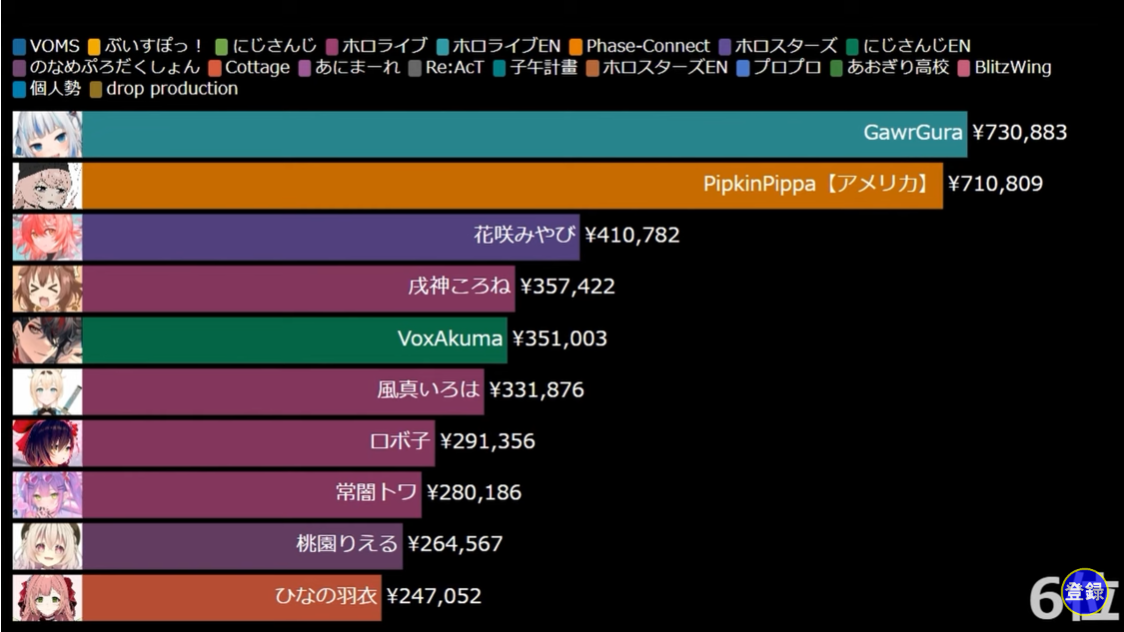Screen dimensions: 1124x632
Task: Click the 桃園りえる avatar thumbnail
Action: [47, 546]
